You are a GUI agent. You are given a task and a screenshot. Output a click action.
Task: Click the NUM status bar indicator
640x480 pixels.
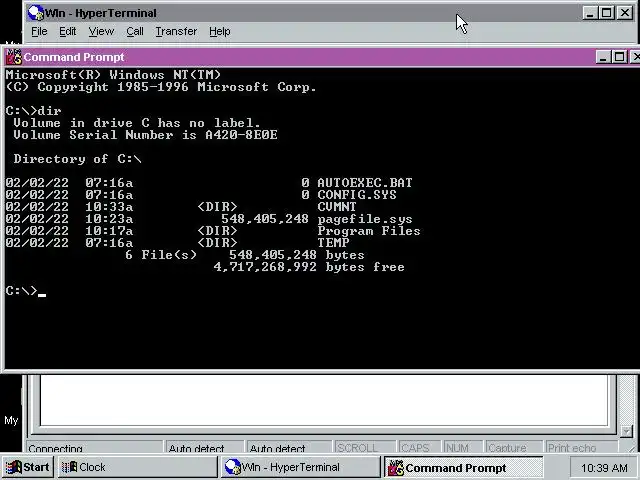point(462,448)
